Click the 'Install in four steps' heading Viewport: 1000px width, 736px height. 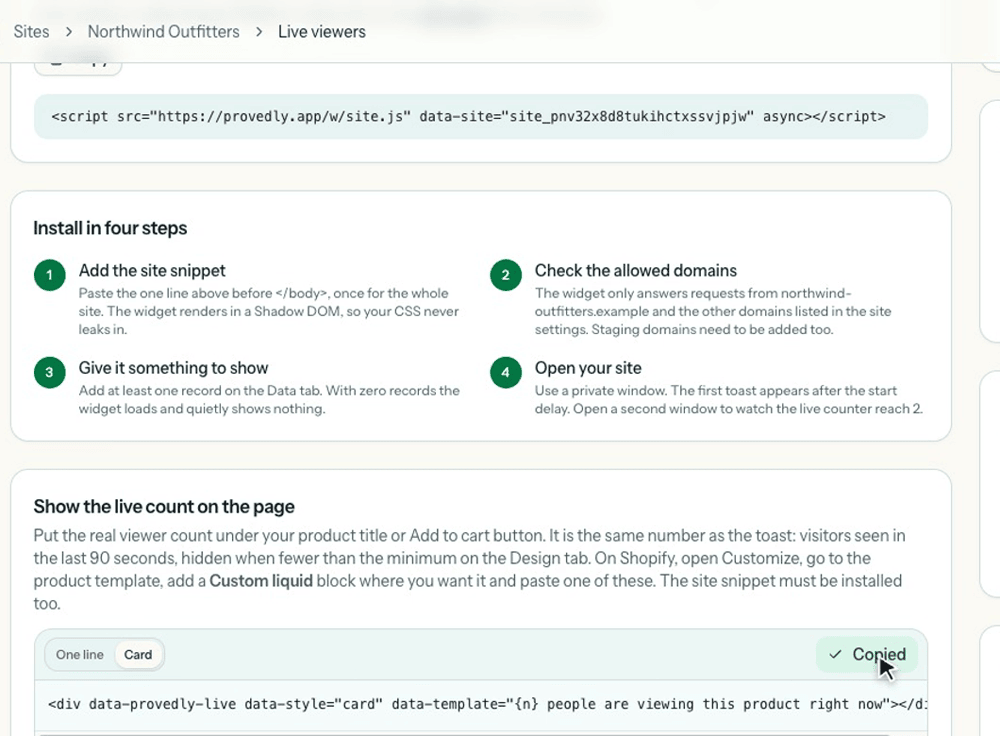110,228
